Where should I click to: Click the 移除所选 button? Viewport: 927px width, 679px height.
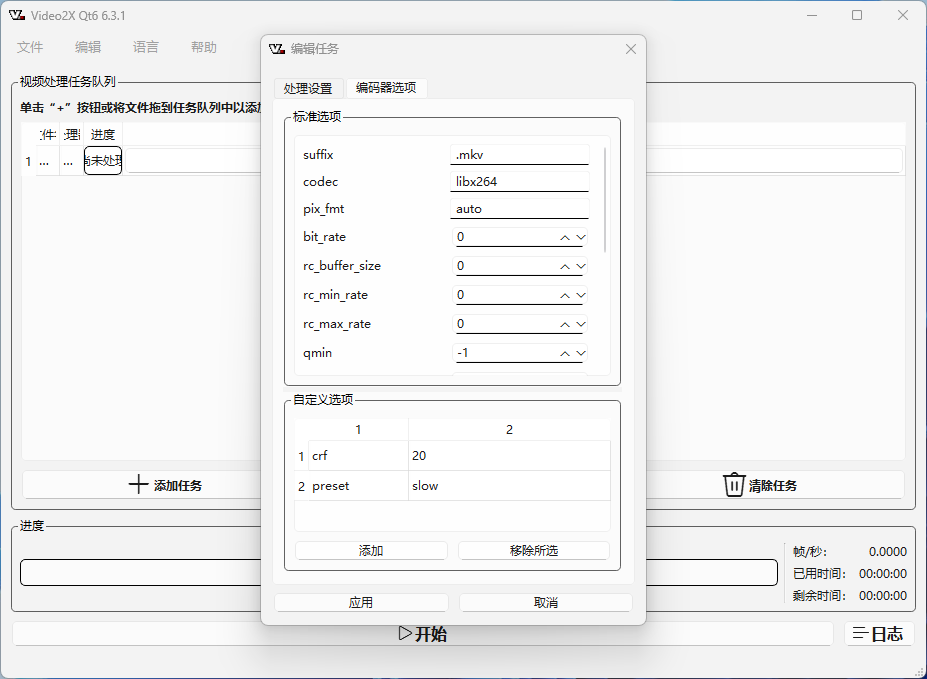point(534,551)
